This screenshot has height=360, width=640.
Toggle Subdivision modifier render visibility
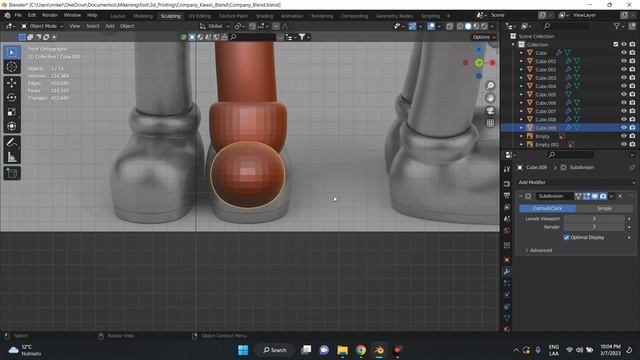click(603, 196)
